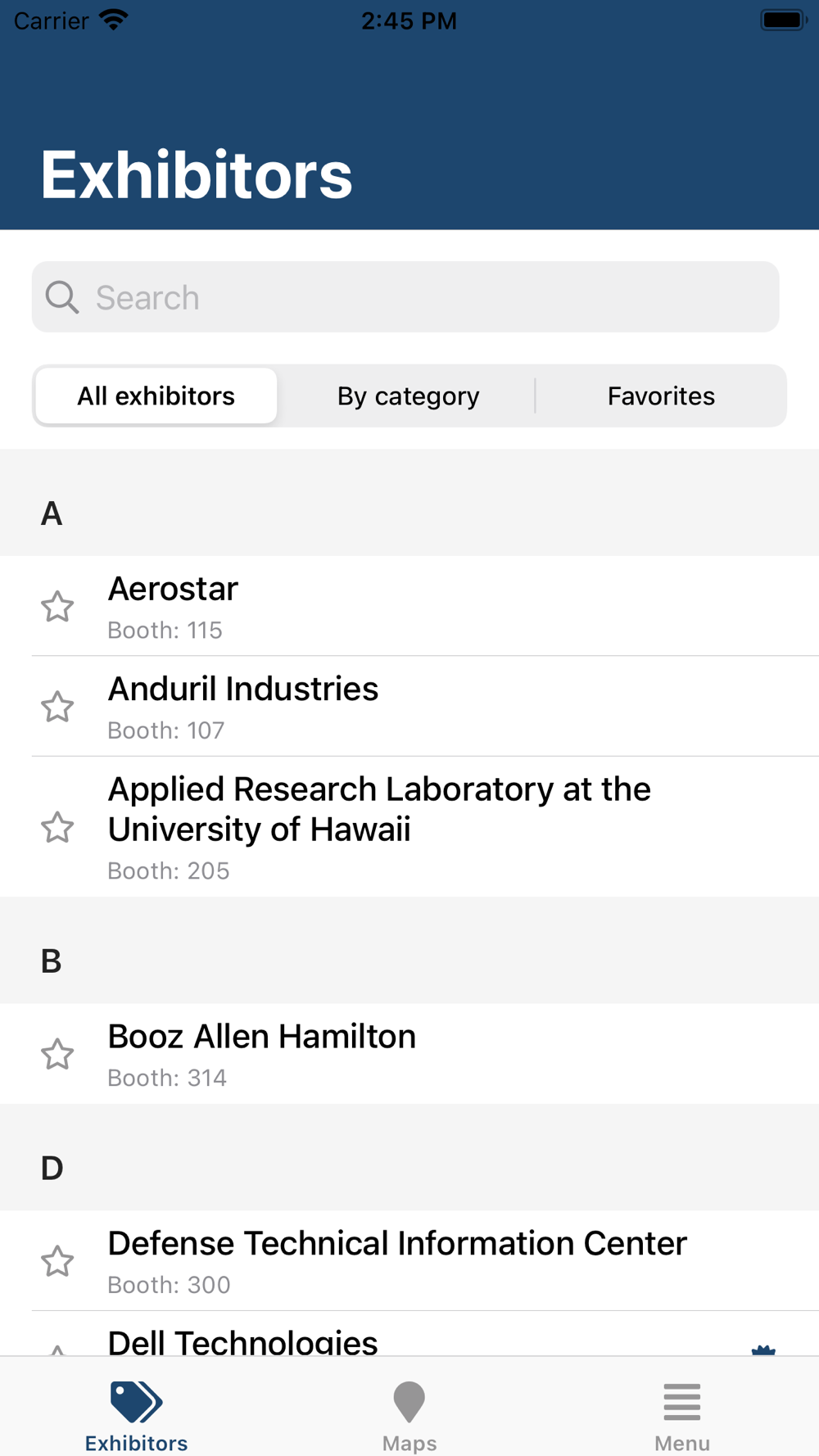This screenshot has height=1456, width=819.
Task: Open the Exhibitors tab tag icon
Action: pos(136,1402)
